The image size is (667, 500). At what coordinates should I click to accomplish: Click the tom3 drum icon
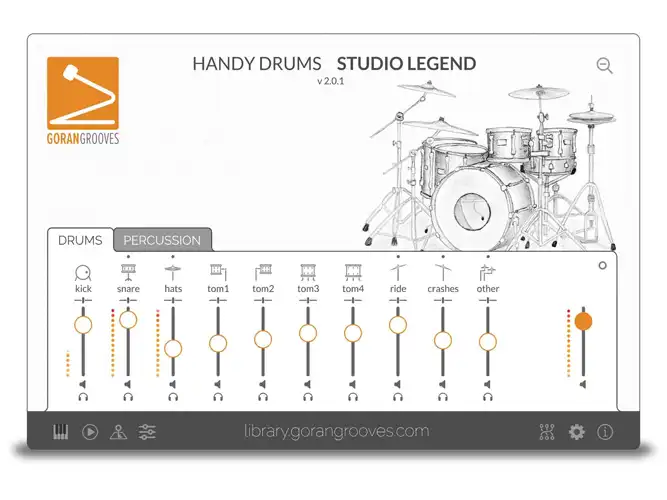tap(308, 272)
